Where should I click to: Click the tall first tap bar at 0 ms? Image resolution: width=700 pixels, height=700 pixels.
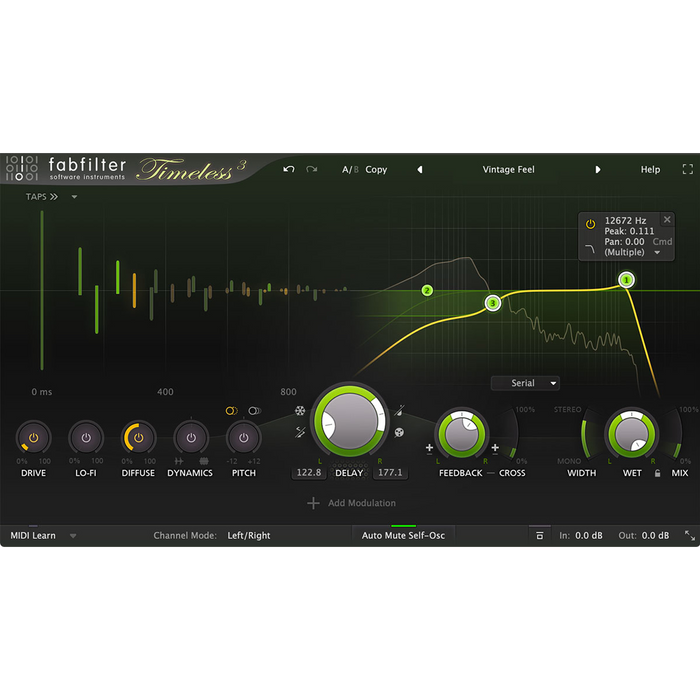pos(42,290)
